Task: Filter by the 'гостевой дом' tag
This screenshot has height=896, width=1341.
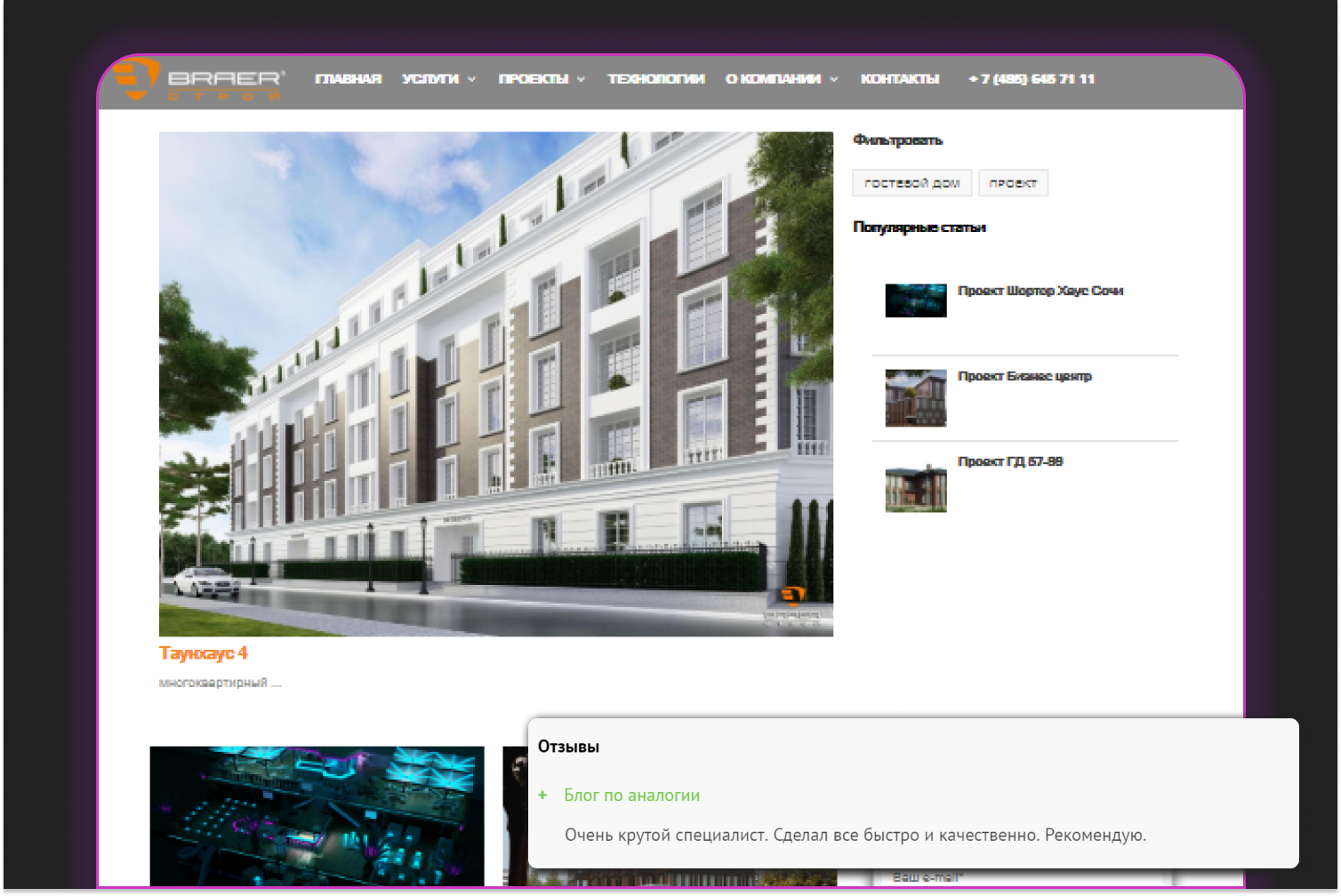Action: click(912, 183)
